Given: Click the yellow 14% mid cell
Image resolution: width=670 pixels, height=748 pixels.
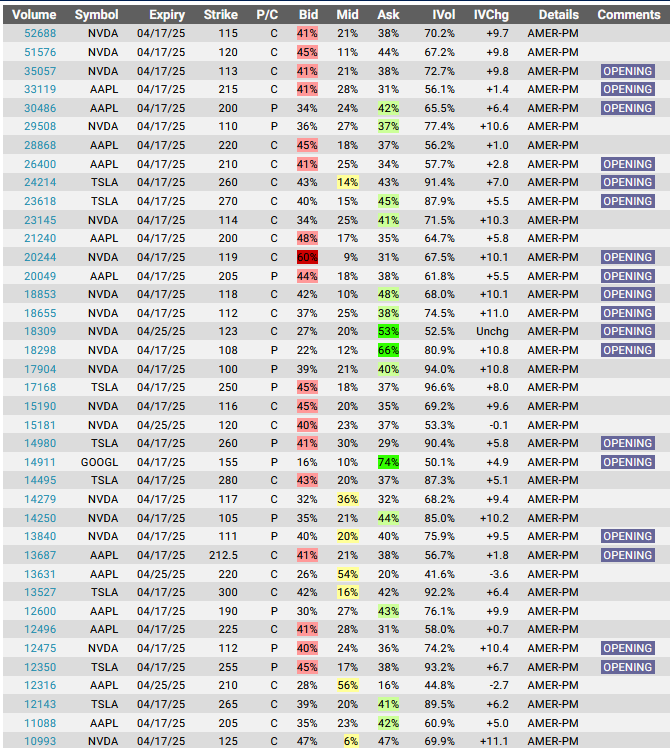Looking at the screenshot, I should point(347,182).
